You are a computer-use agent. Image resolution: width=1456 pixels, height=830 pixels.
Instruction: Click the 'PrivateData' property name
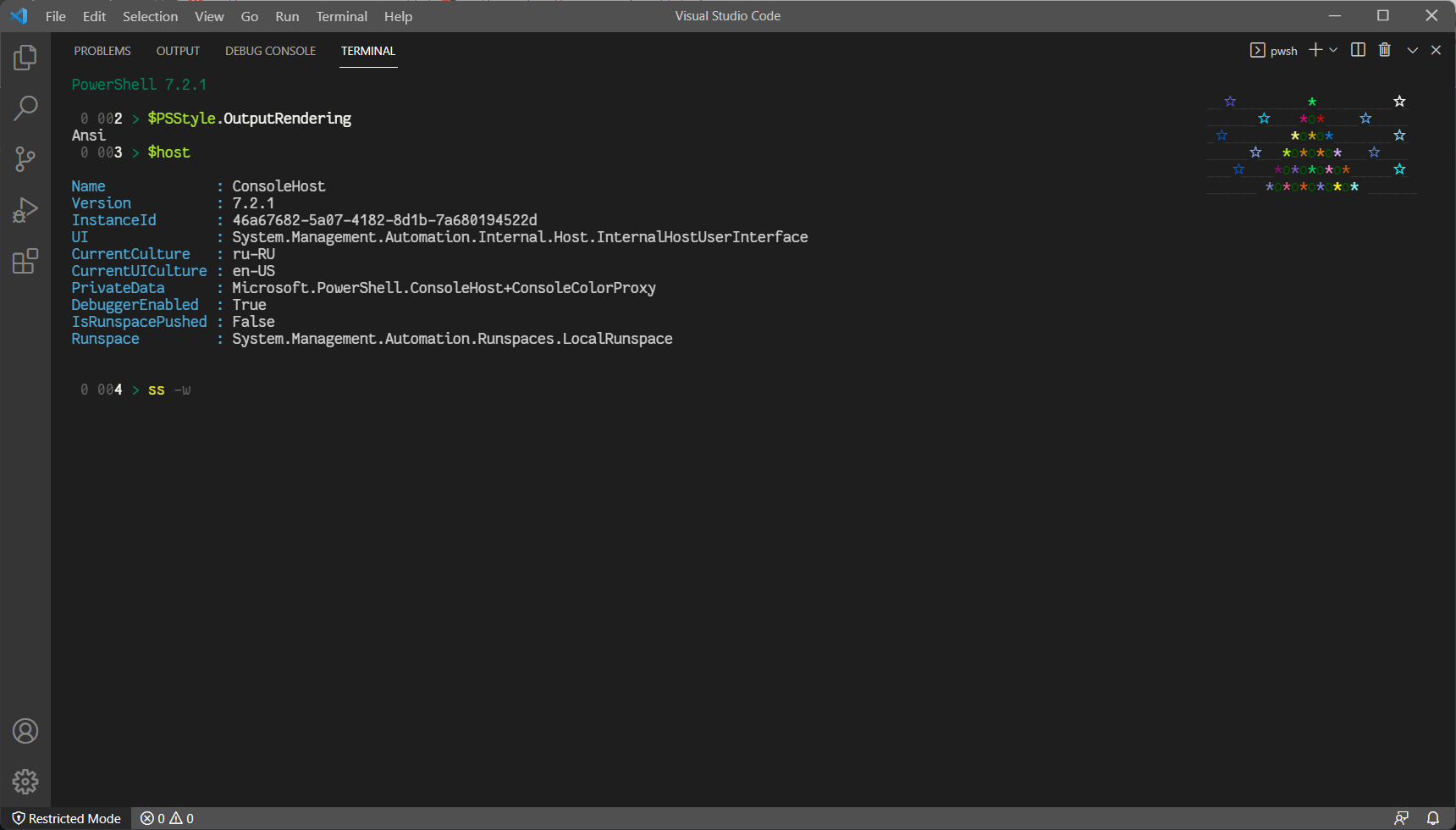[119, 288]
